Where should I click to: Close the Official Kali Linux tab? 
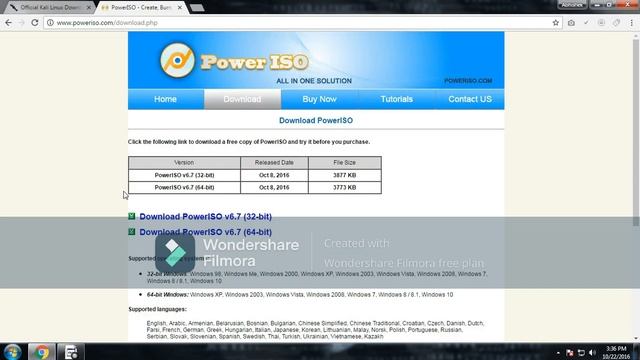pos(89,7)
